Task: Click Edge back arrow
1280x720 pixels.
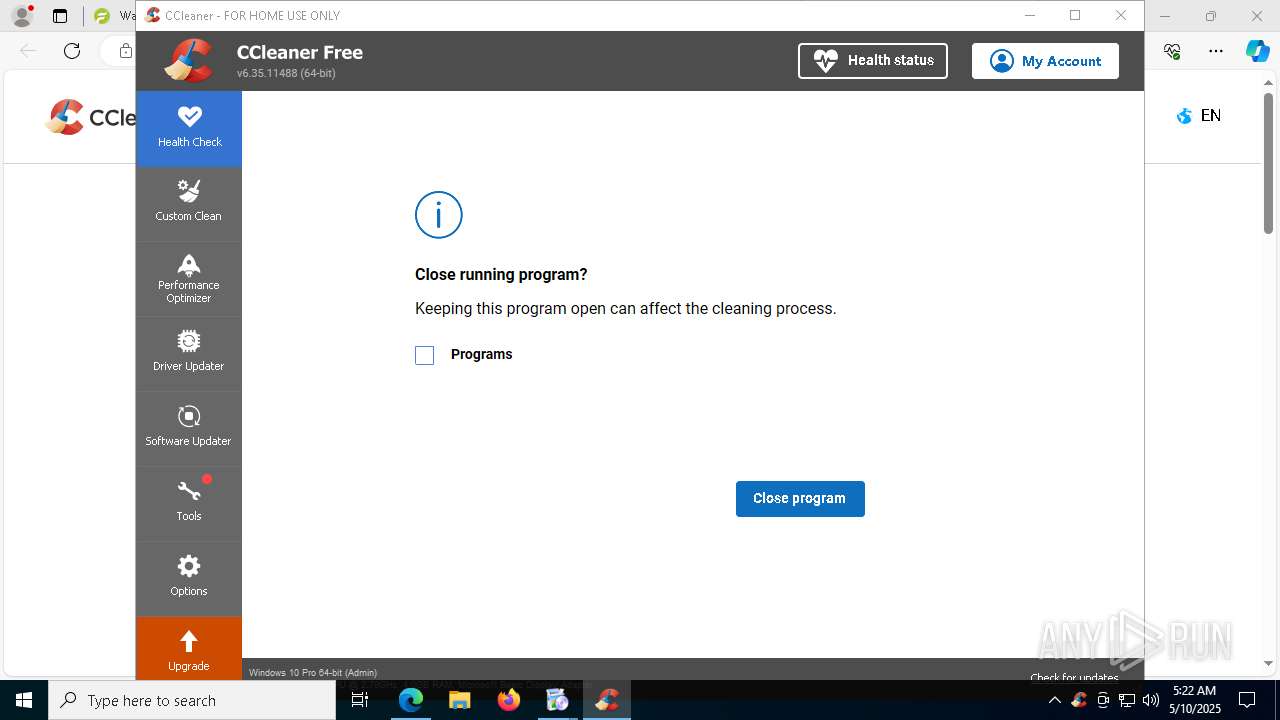Action: [28, 51]
